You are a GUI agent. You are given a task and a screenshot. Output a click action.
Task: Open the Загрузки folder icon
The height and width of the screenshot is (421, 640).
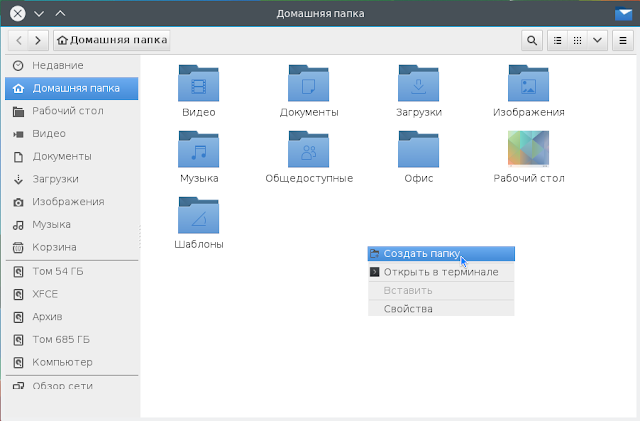point(418,83)
